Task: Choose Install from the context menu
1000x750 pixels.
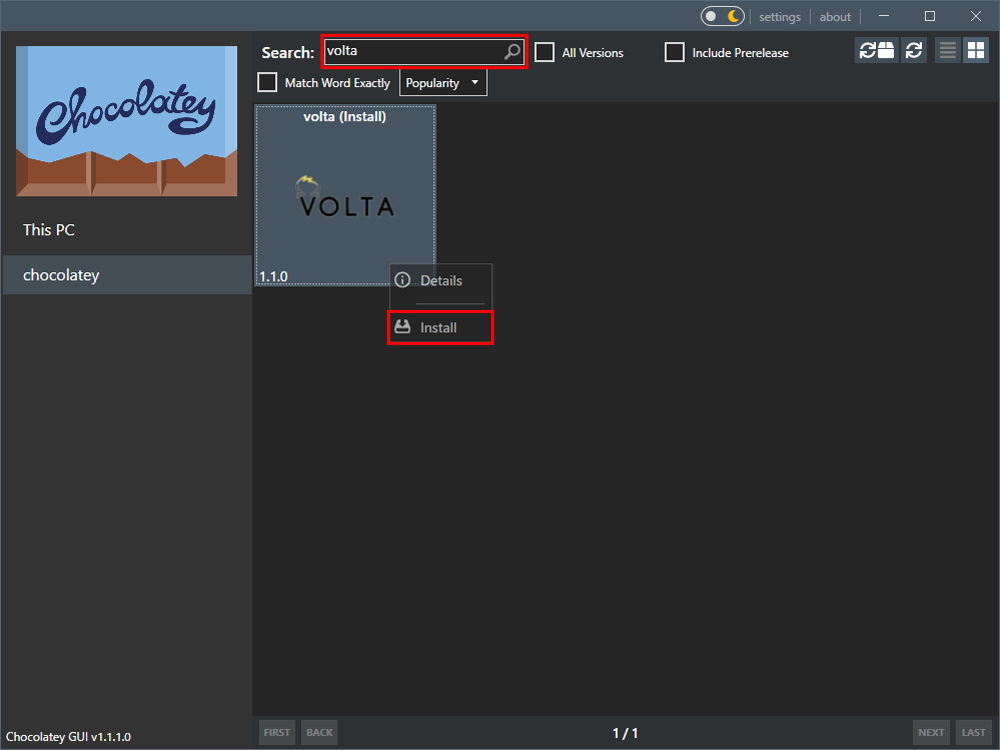Action: (x=440, y=327)
